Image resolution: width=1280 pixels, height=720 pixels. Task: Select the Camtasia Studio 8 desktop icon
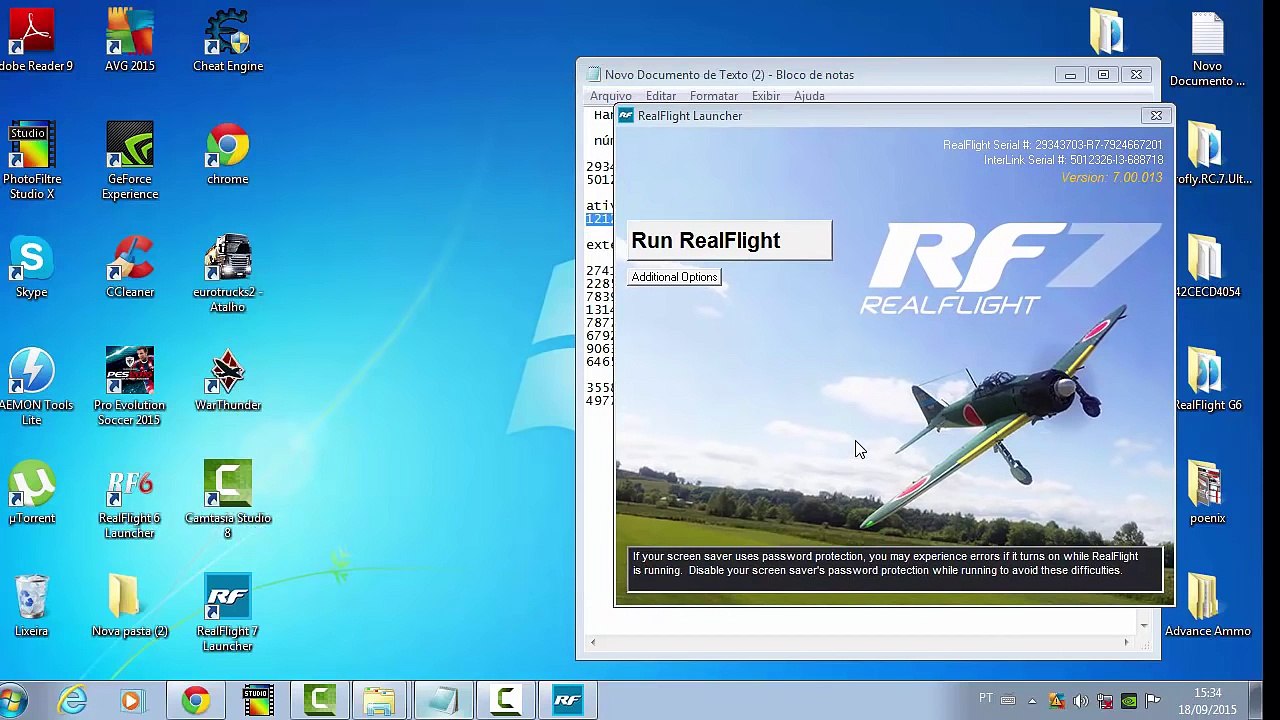click(x=228, y=501)
